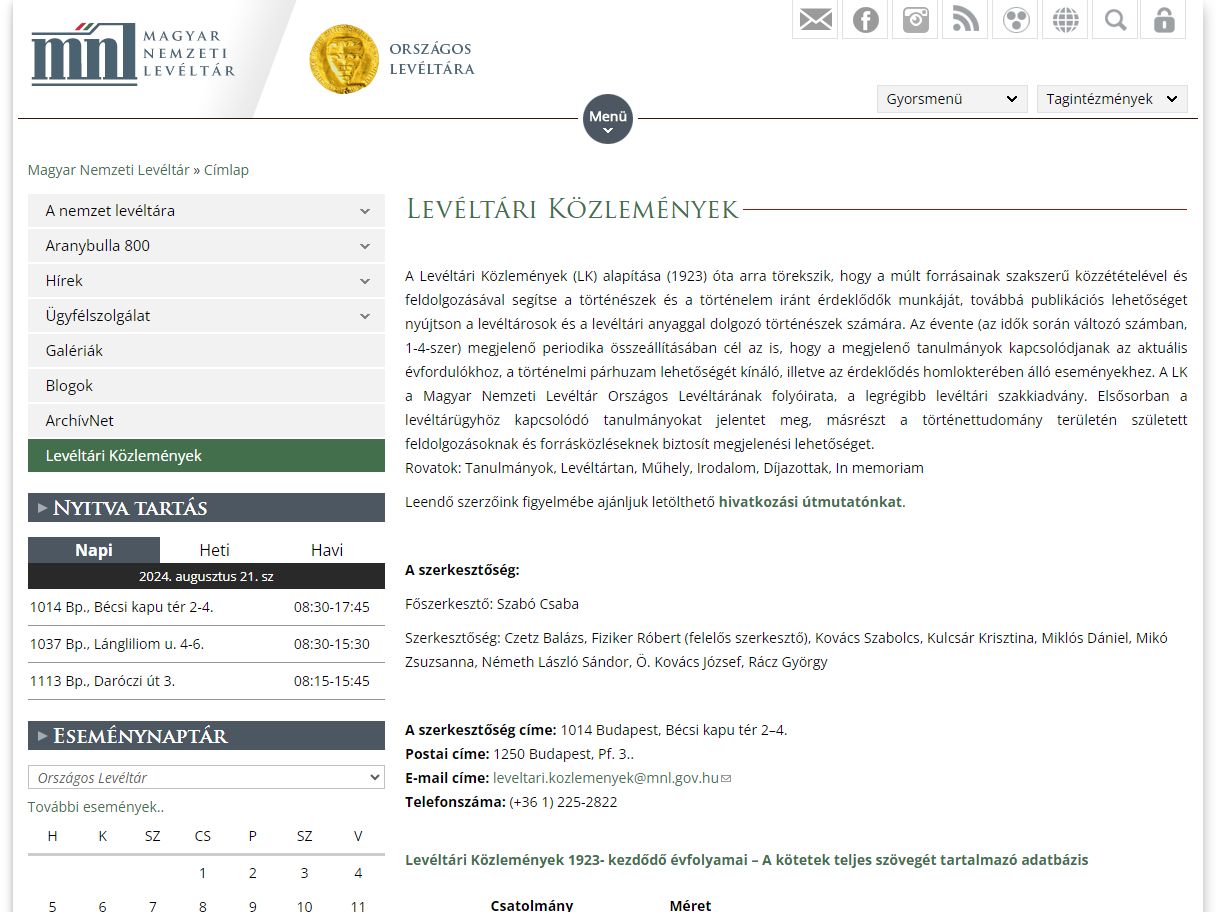
Task: Click the padlock login icon
Action: pos(1164,19)
